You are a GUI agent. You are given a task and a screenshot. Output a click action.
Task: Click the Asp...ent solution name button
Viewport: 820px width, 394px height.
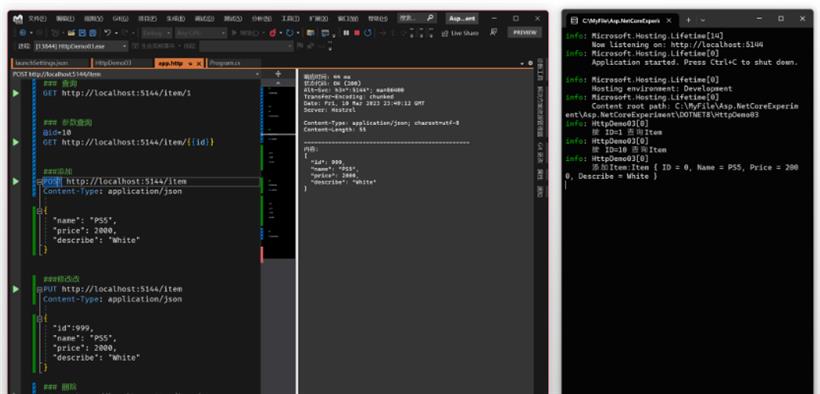pos(462,18)
